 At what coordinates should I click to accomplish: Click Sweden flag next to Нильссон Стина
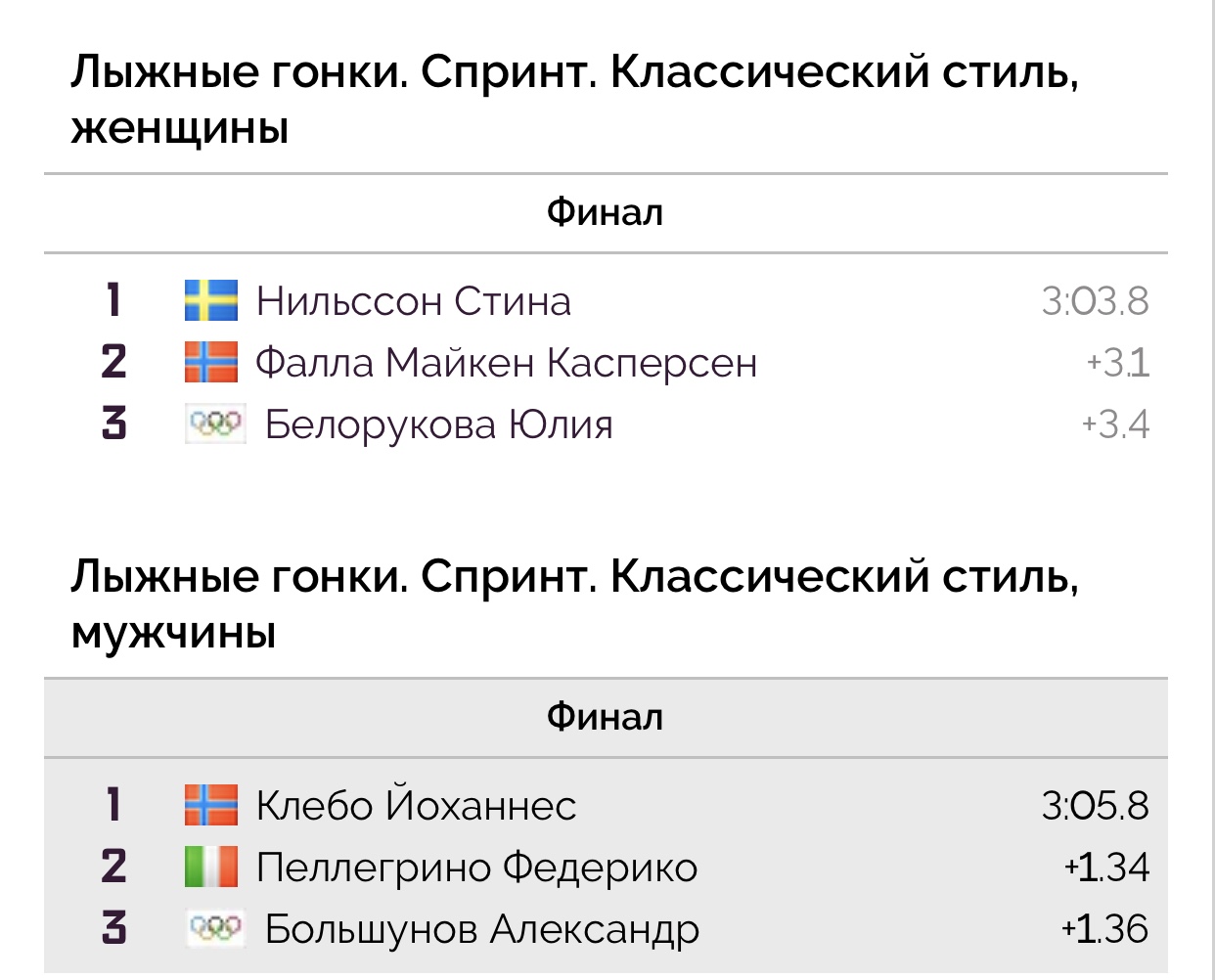click(x=211, y=301)
